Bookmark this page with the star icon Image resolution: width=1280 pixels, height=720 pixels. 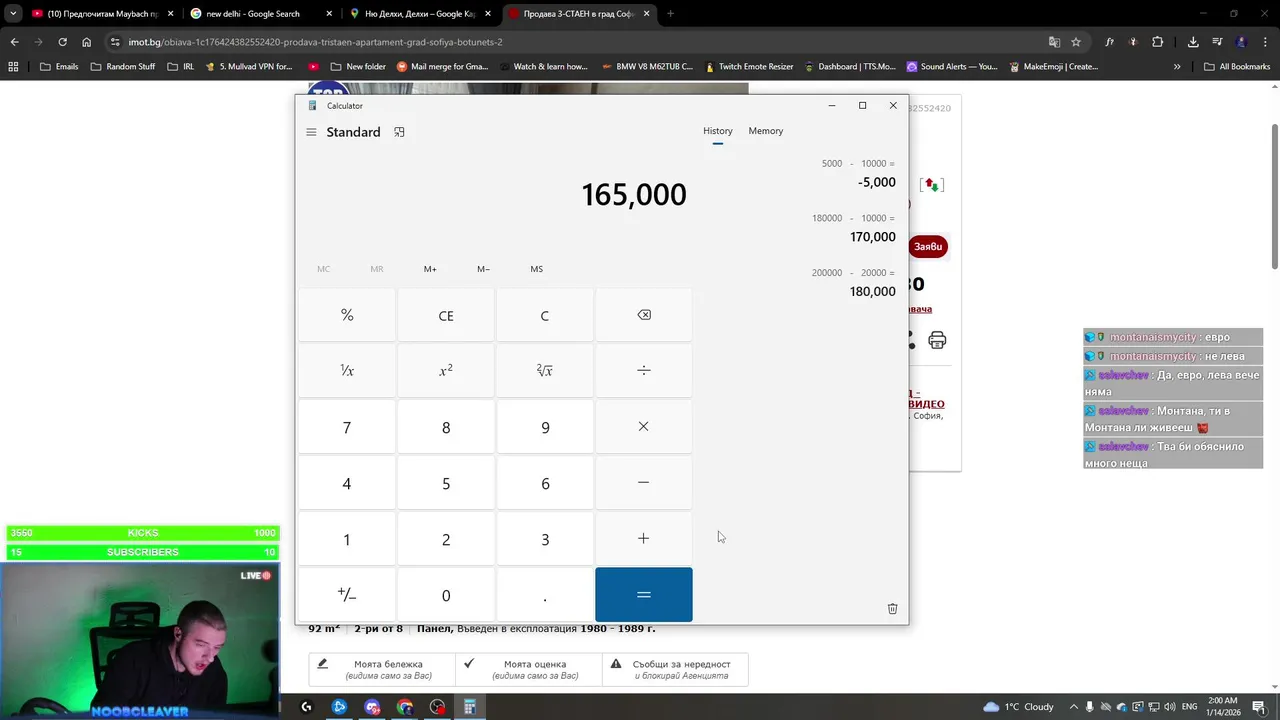(1076, 42)
